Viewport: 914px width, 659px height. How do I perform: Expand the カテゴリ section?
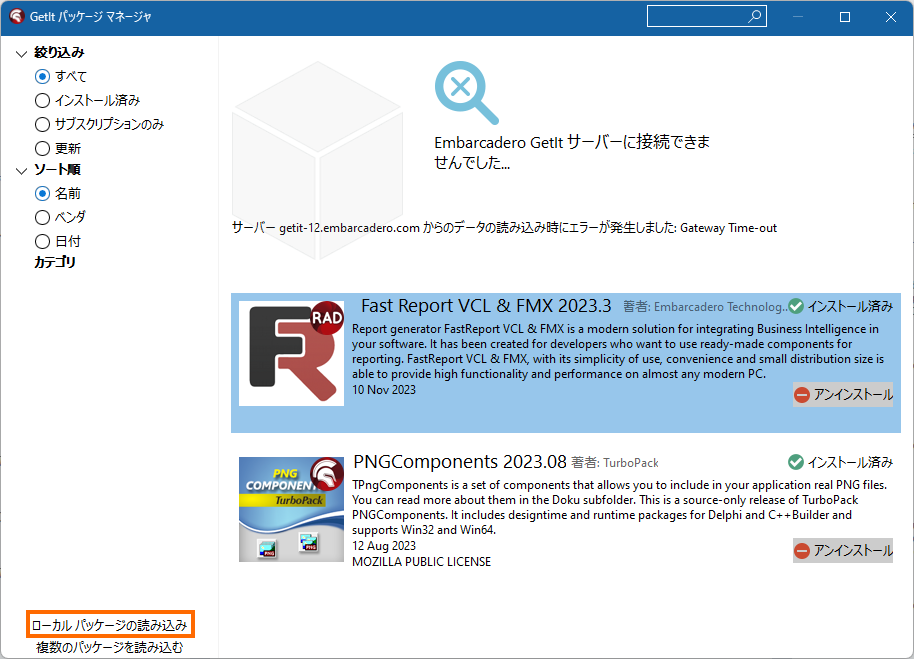[56, 262]
